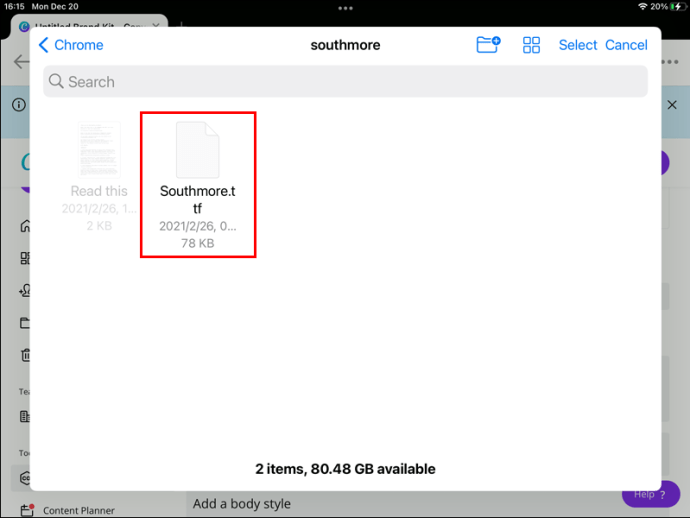Click Add a body style text
This screenshot has width=690, height=518.
point(242,503)
